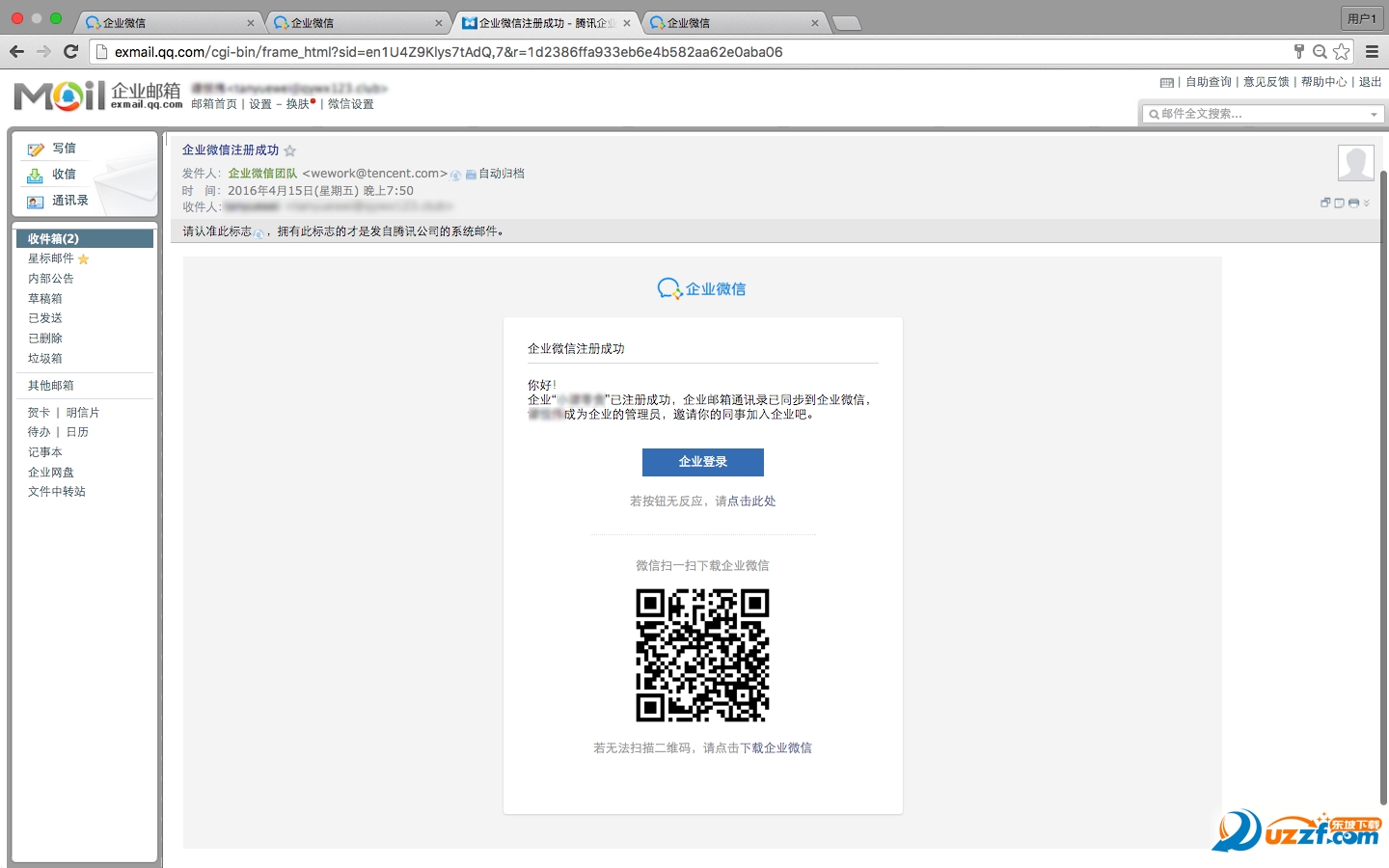The height and width of the screenshot is (868, 1389).
Task: Click the blue 企业登录 button
Action: (703, 462)
